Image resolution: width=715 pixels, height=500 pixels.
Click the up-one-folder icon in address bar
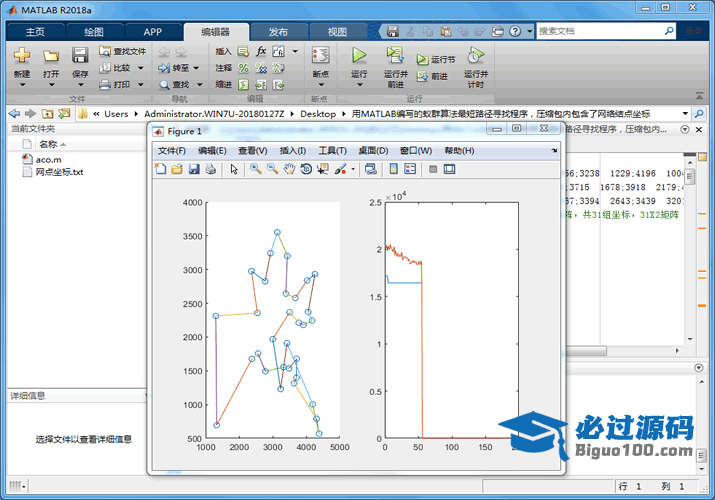(47, 113)
